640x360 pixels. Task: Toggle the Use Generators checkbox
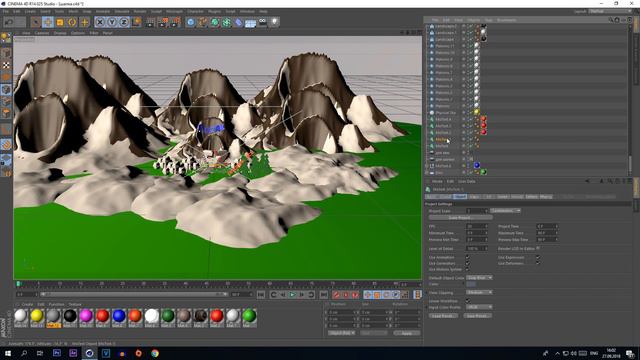point(467,263)
